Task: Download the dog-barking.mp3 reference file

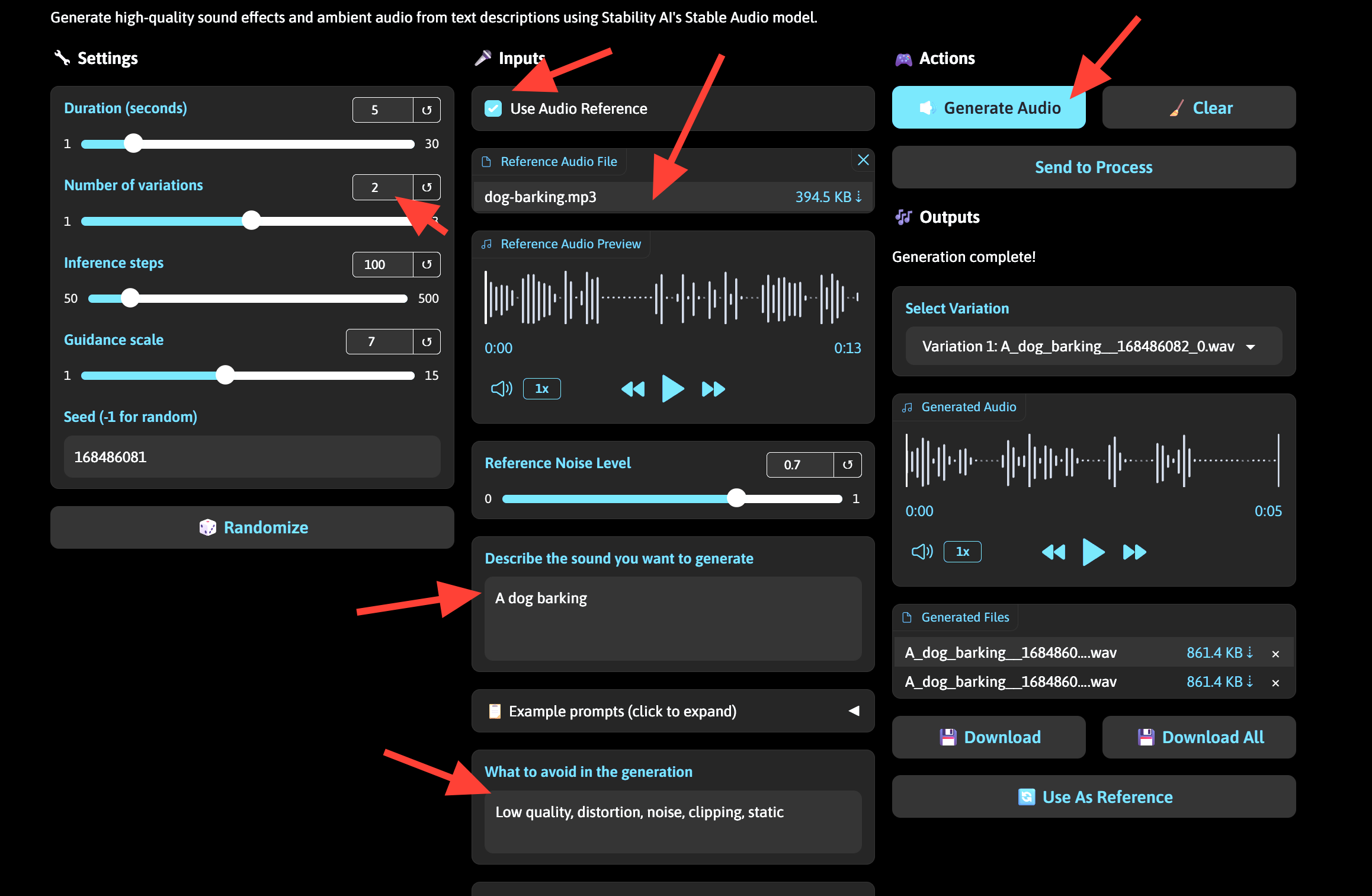Action: [858, 196]
